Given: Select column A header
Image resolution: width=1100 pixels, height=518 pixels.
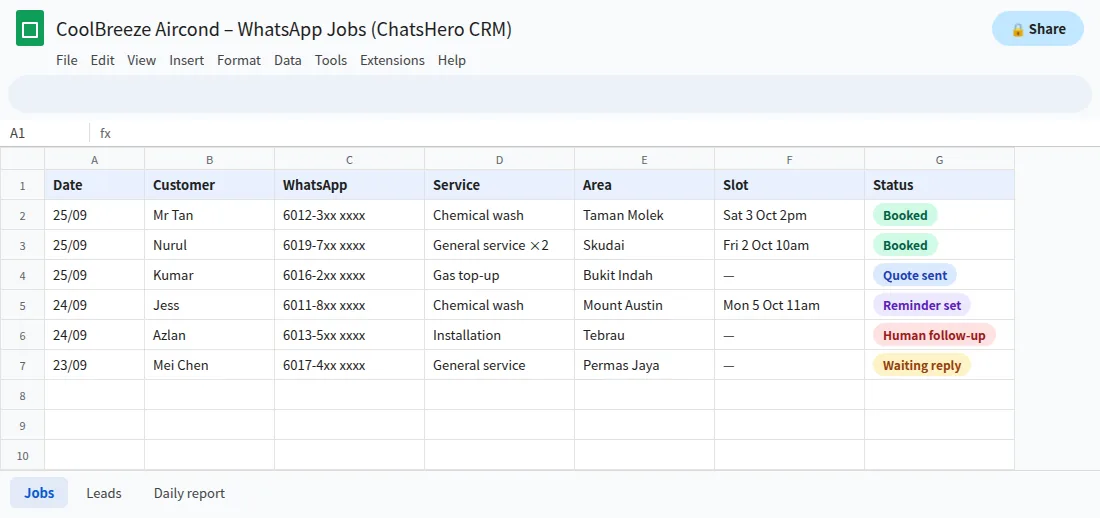Looking at the screenshot, I should pos(95,159).
